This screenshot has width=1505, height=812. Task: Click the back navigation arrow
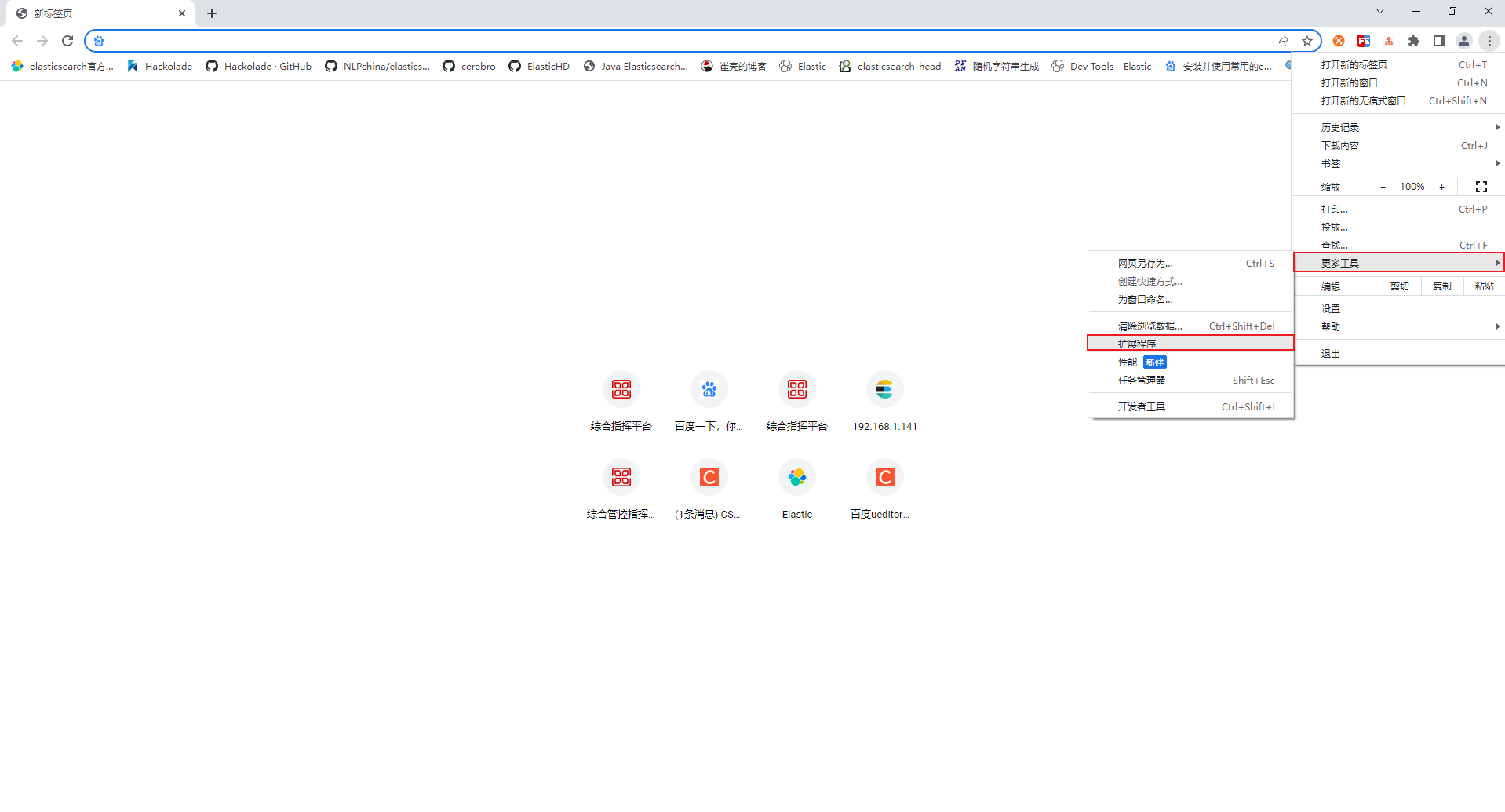(x=17, y=41)
